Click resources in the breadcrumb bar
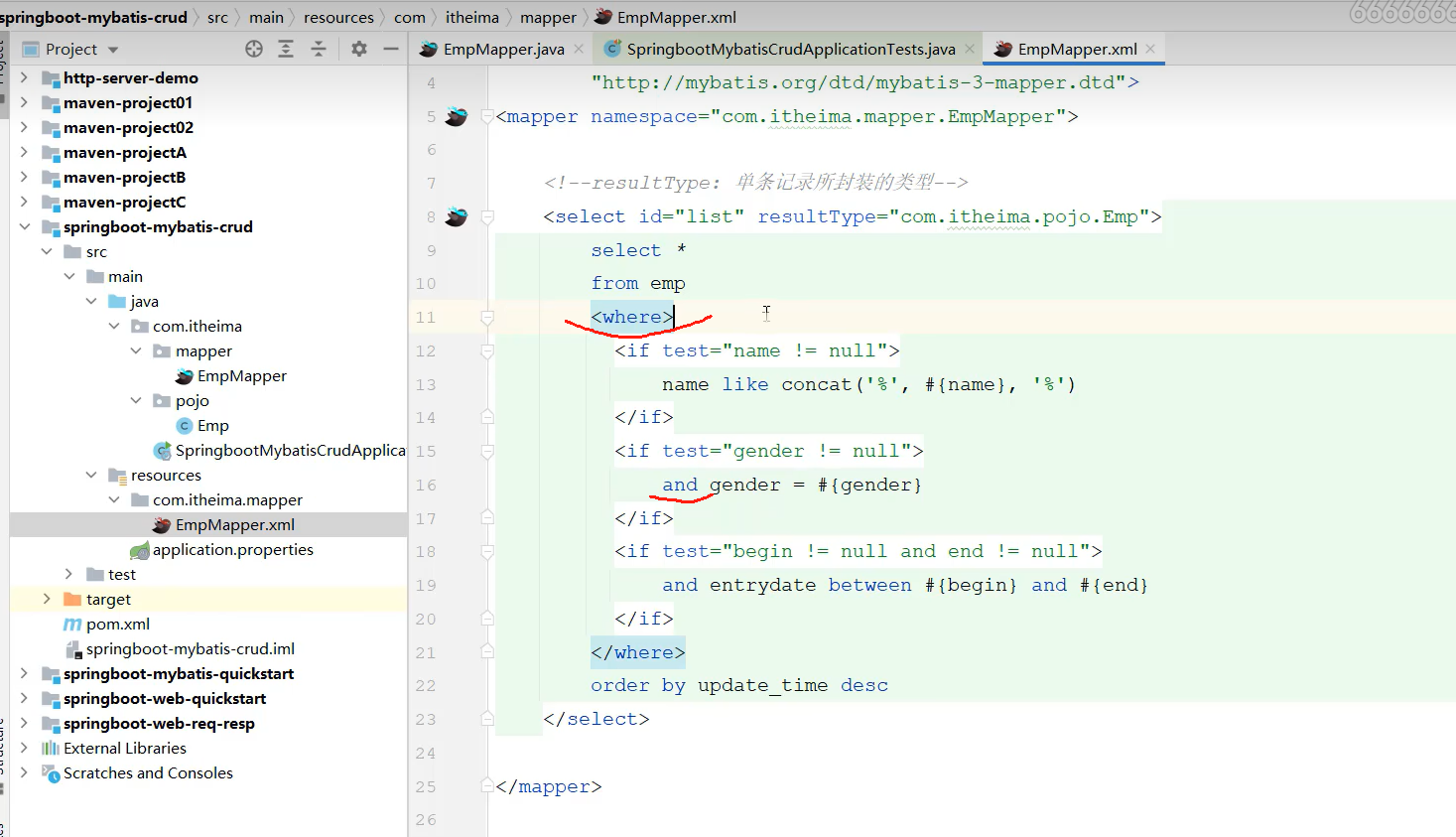The height and width of the screenshot is (837, 1456). [x=338, y=17]
